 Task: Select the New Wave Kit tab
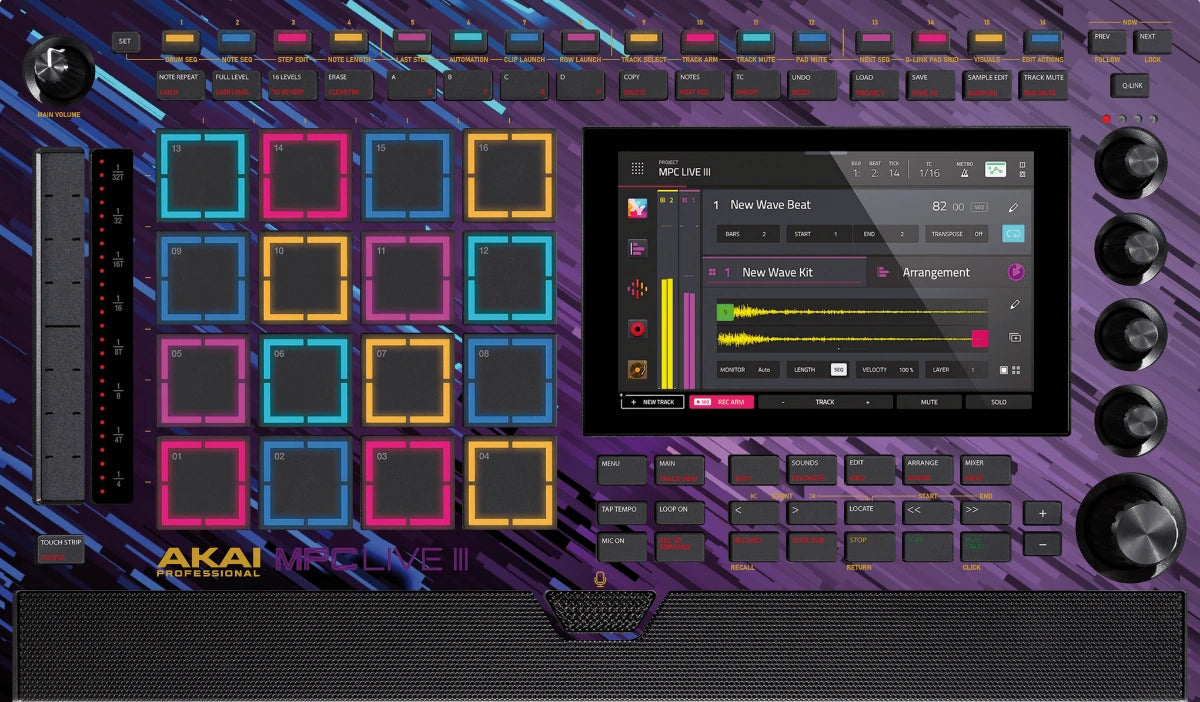click(x=784, y=272)
